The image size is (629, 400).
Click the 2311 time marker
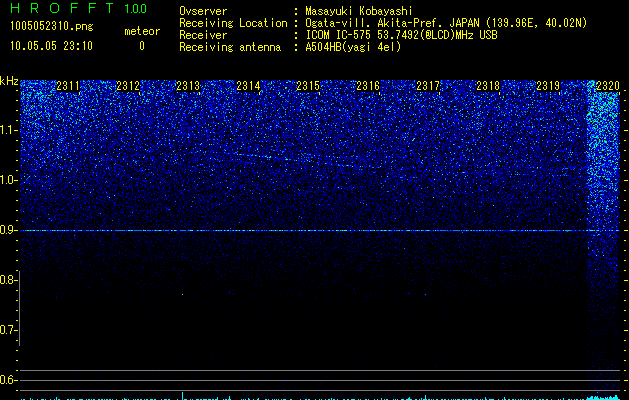click(x=68, y=85)
